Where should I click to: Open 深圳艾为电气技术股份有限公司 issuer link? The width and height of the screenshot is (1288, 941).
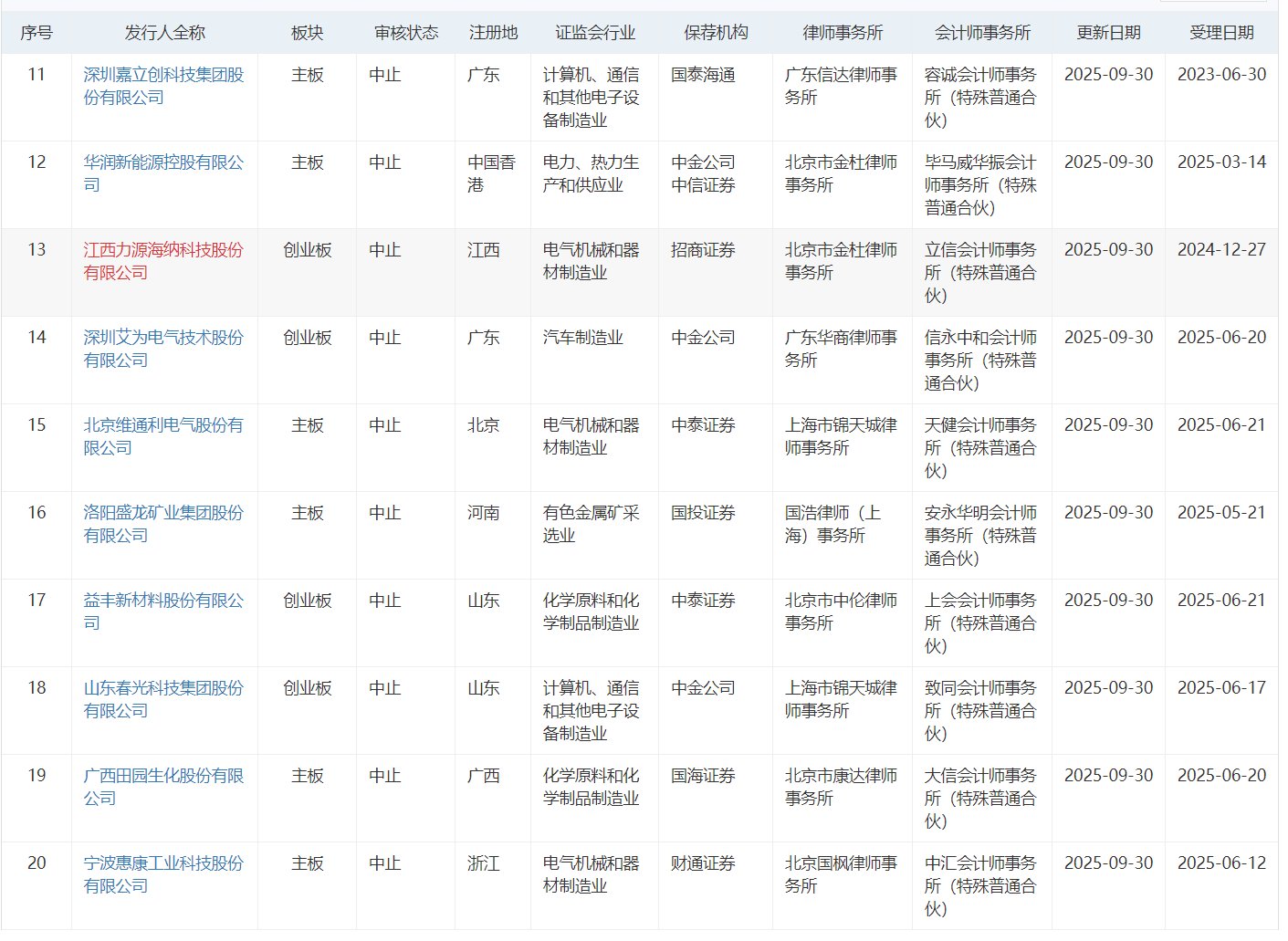point(164,349)
